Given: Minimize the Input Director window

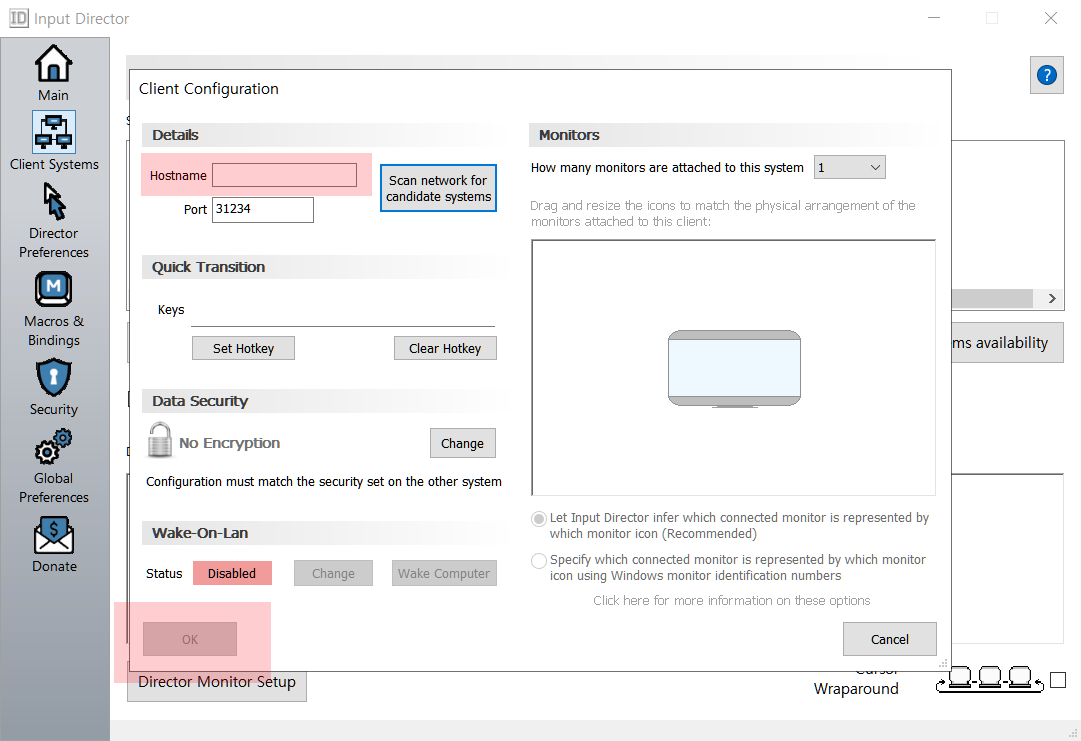Looking at the screenshot, I should click(934, 19).
